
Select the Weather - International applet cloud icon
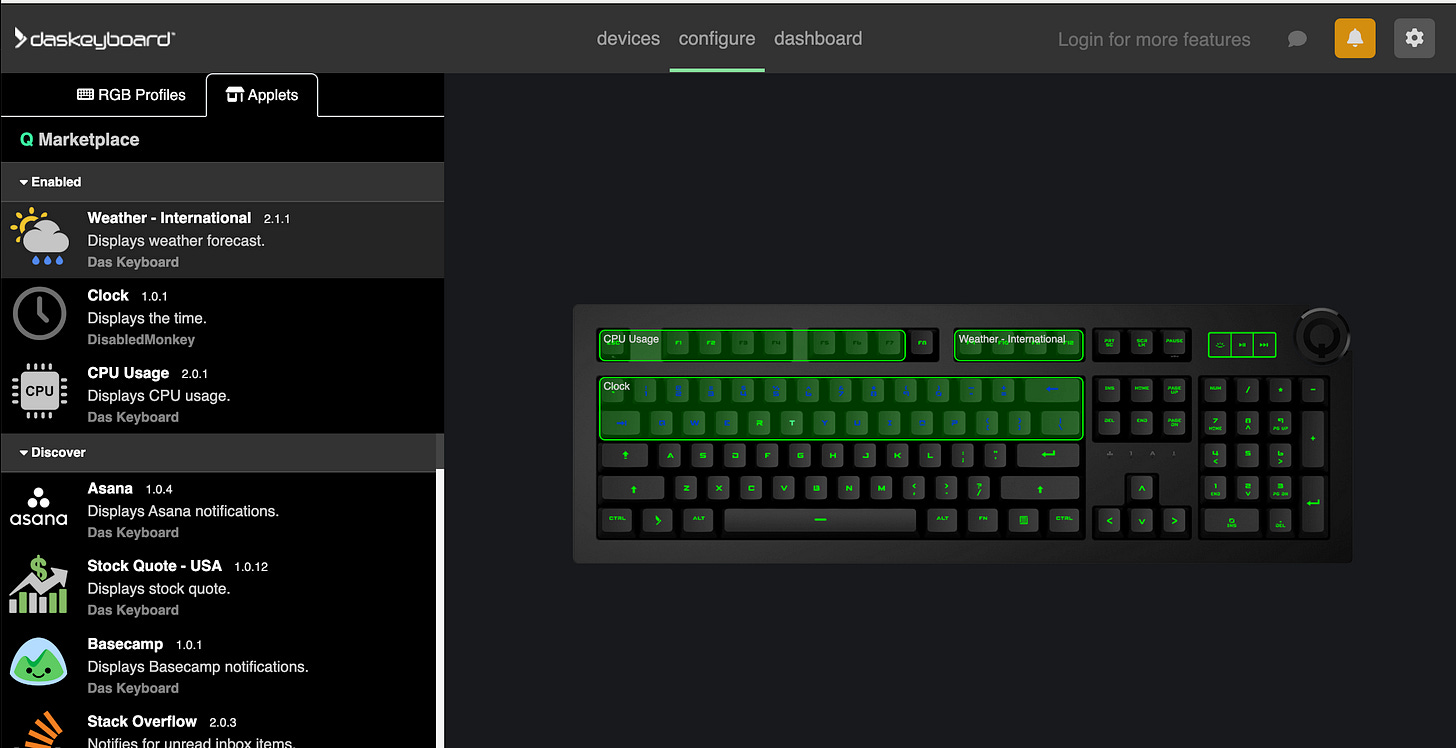(40, 238)
